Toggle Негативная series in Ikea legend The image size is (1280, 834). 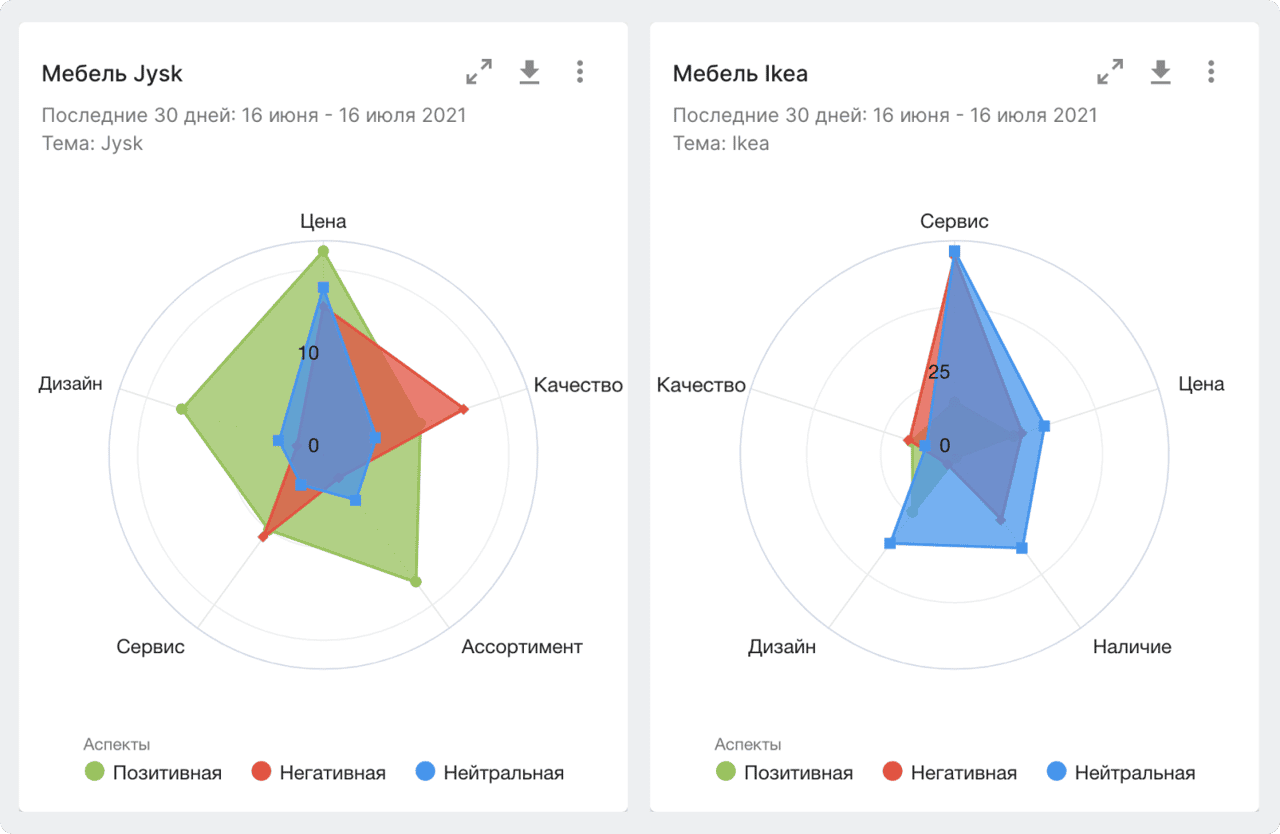[950, 773]
